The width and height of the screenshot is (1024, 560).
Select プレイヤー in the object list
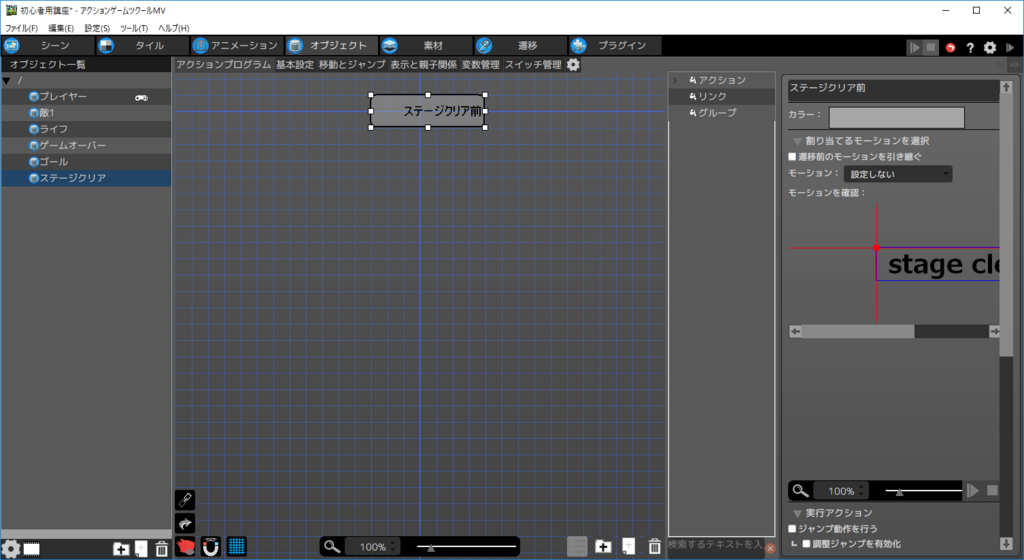point(86,97)
